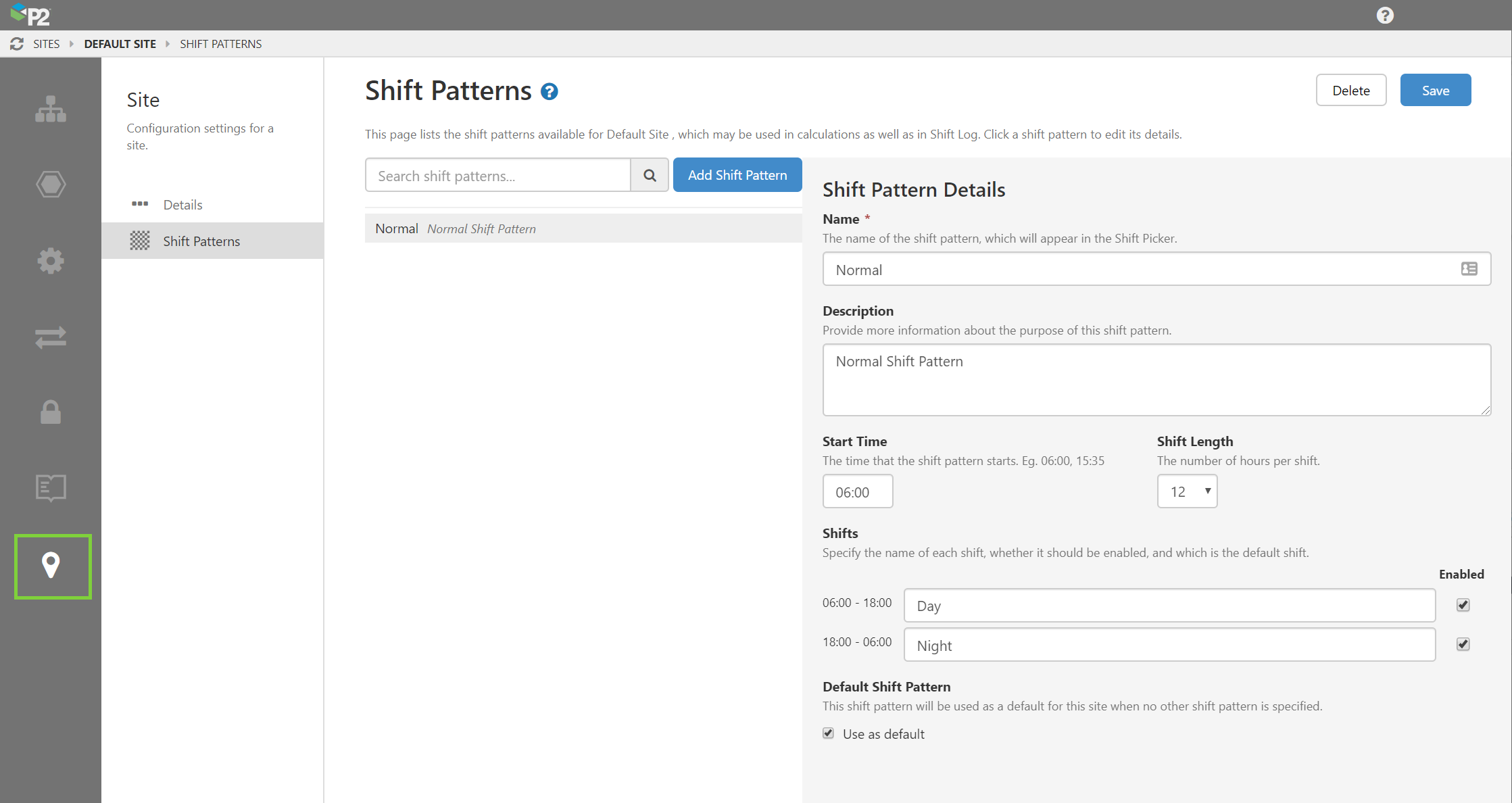This screenshot has height=803, width=1512.
Task: Click the DEFAULT SITE breadcrumb
Action: coord(120,44)
